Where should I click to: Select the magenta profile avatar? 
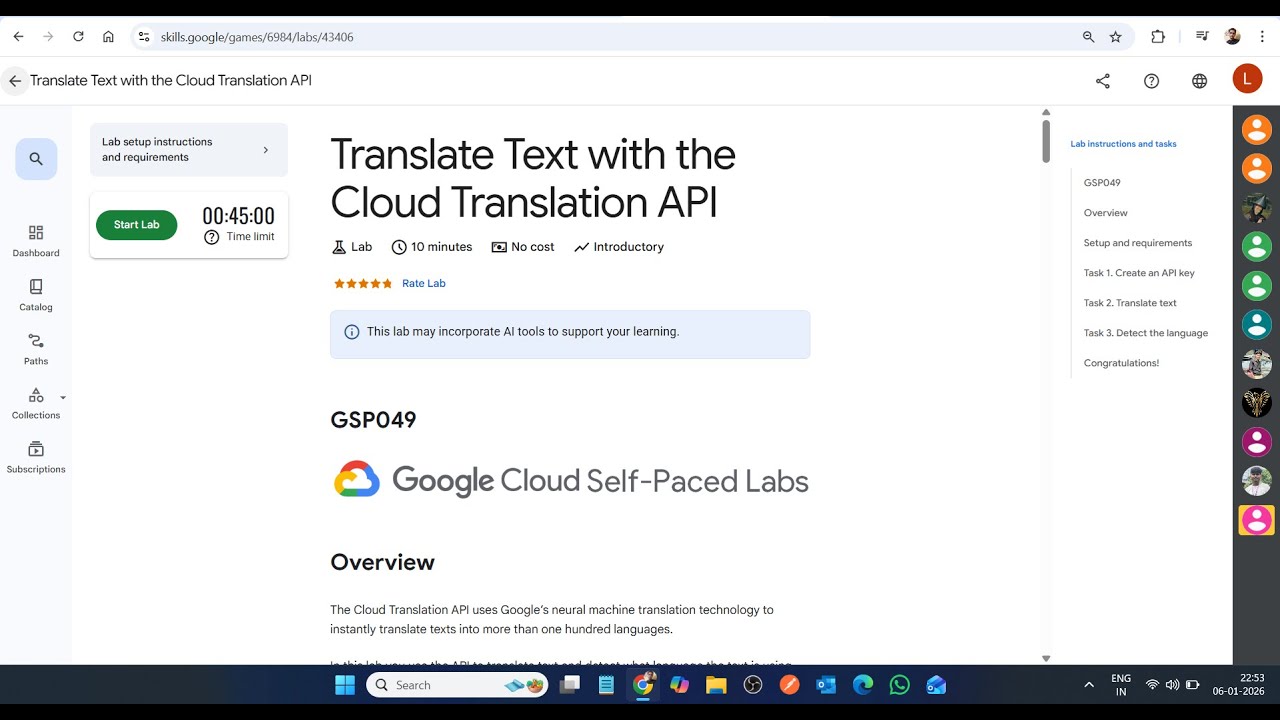click(1257, 442)
